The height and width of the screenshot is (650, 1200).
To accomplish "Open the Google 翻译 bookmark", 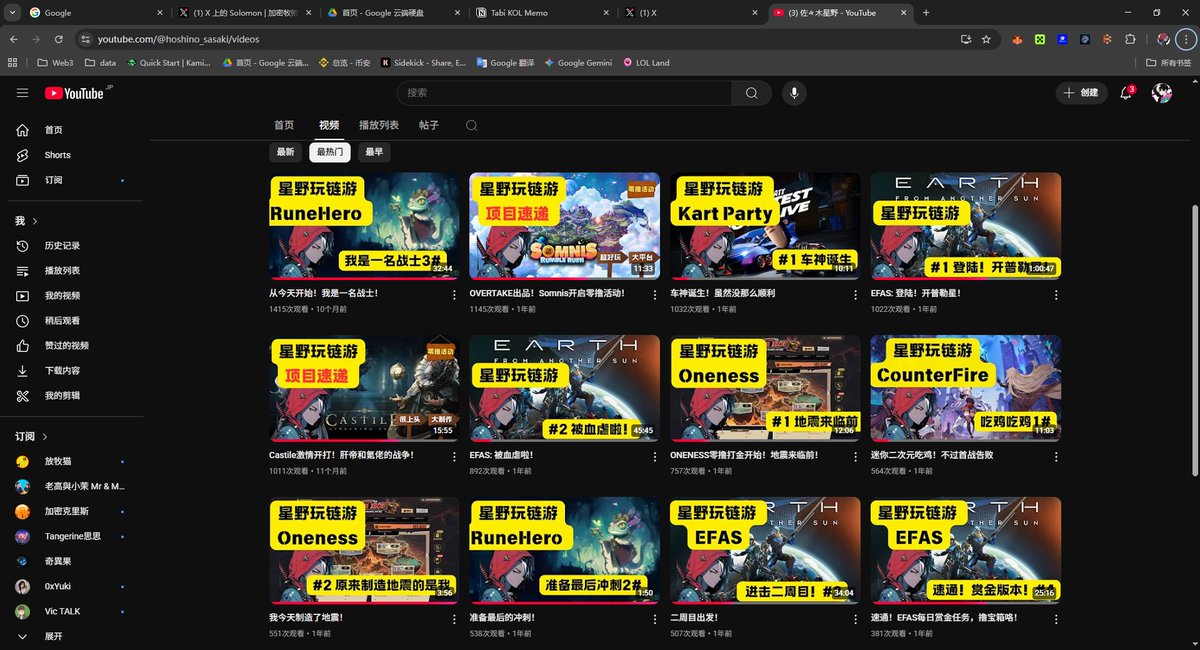I will click(x=505, y=62).
